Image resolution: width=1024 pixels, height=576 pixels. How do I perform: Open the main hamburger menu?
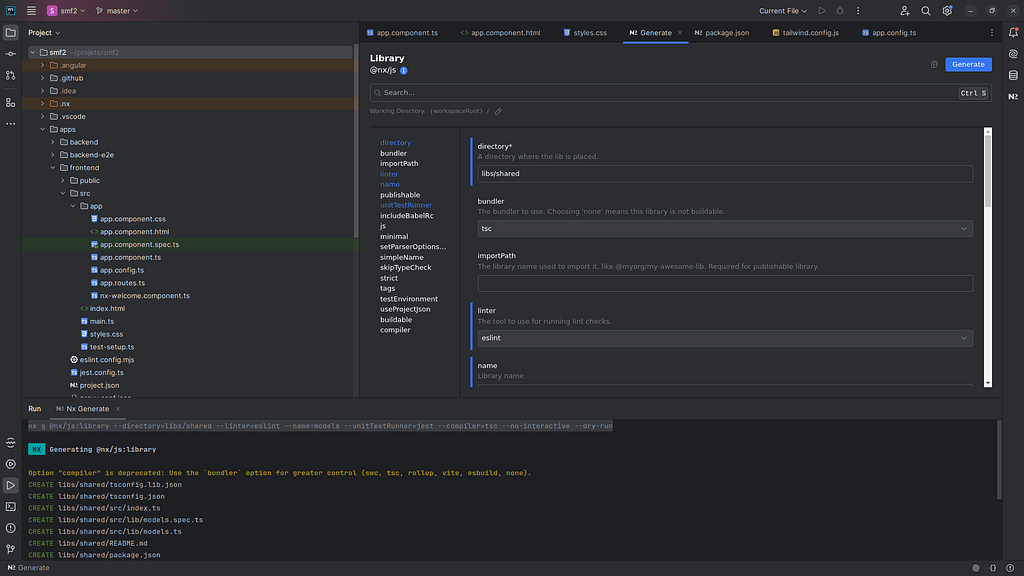[31, 10]
